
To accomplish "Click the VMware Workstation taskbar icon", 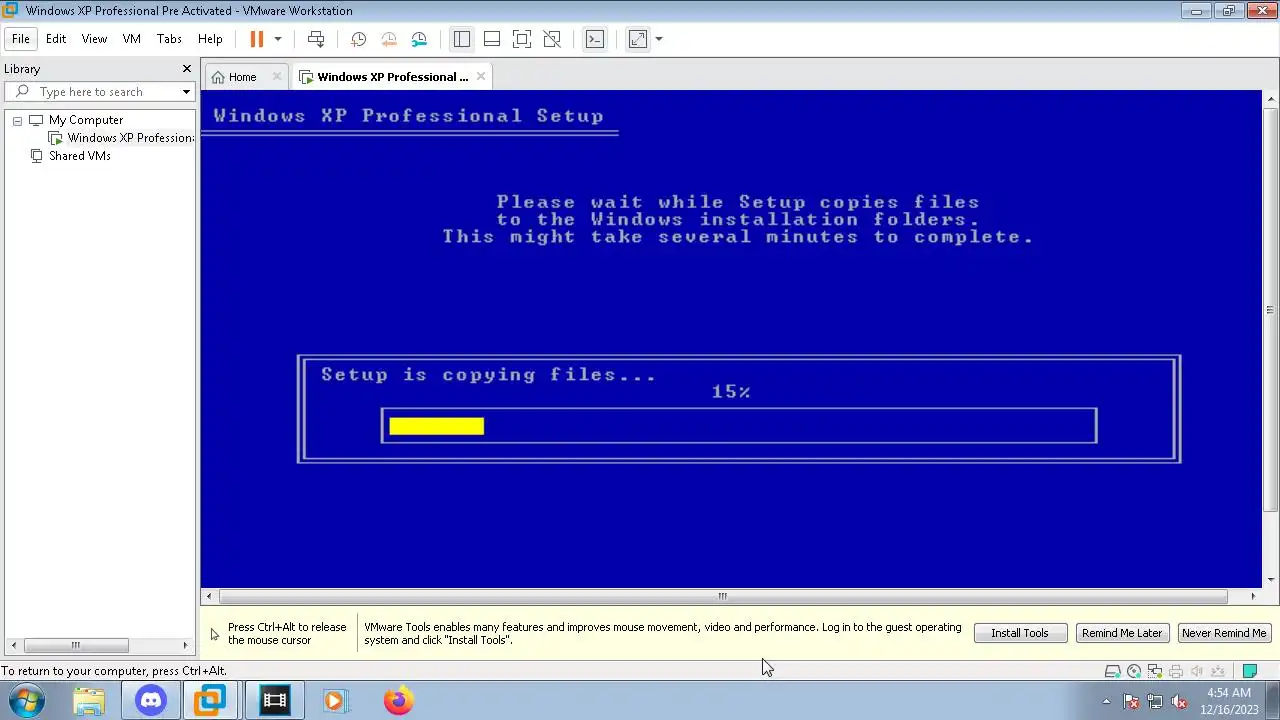I will click(211, 701).
